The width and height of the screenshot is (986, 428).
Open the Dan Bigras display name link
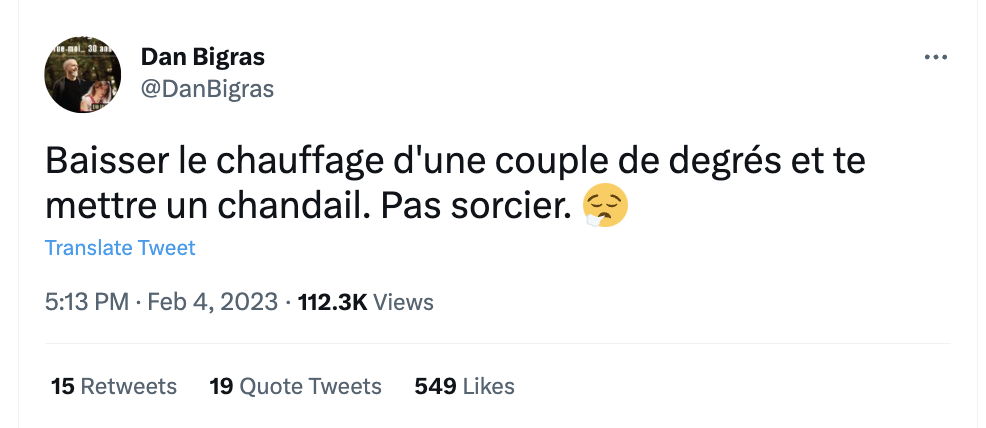click(x=202, y=57)
